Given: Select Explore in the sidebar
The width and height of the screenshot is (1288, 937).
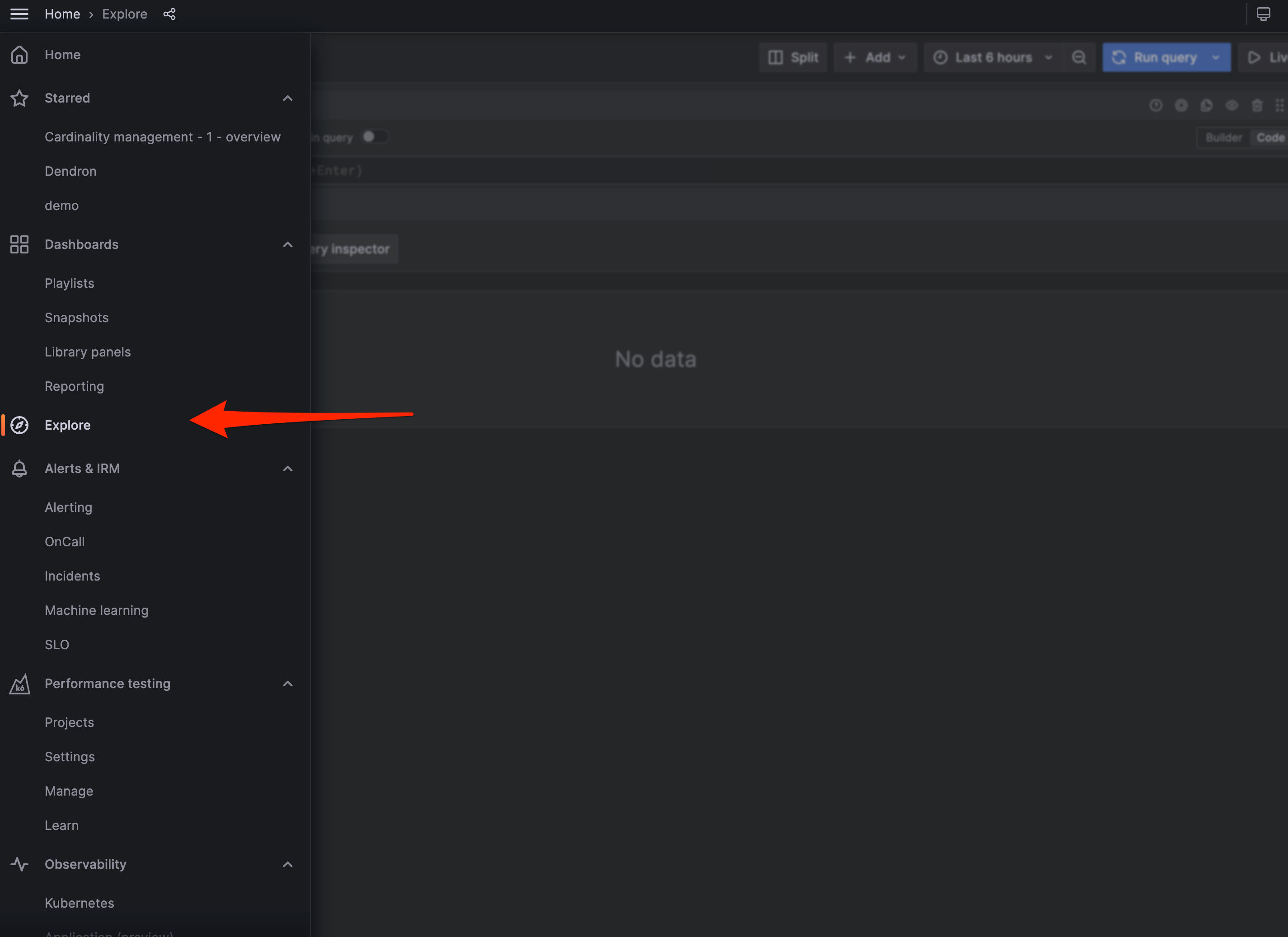Looking at the screenshot, I should tap(68, 425).
